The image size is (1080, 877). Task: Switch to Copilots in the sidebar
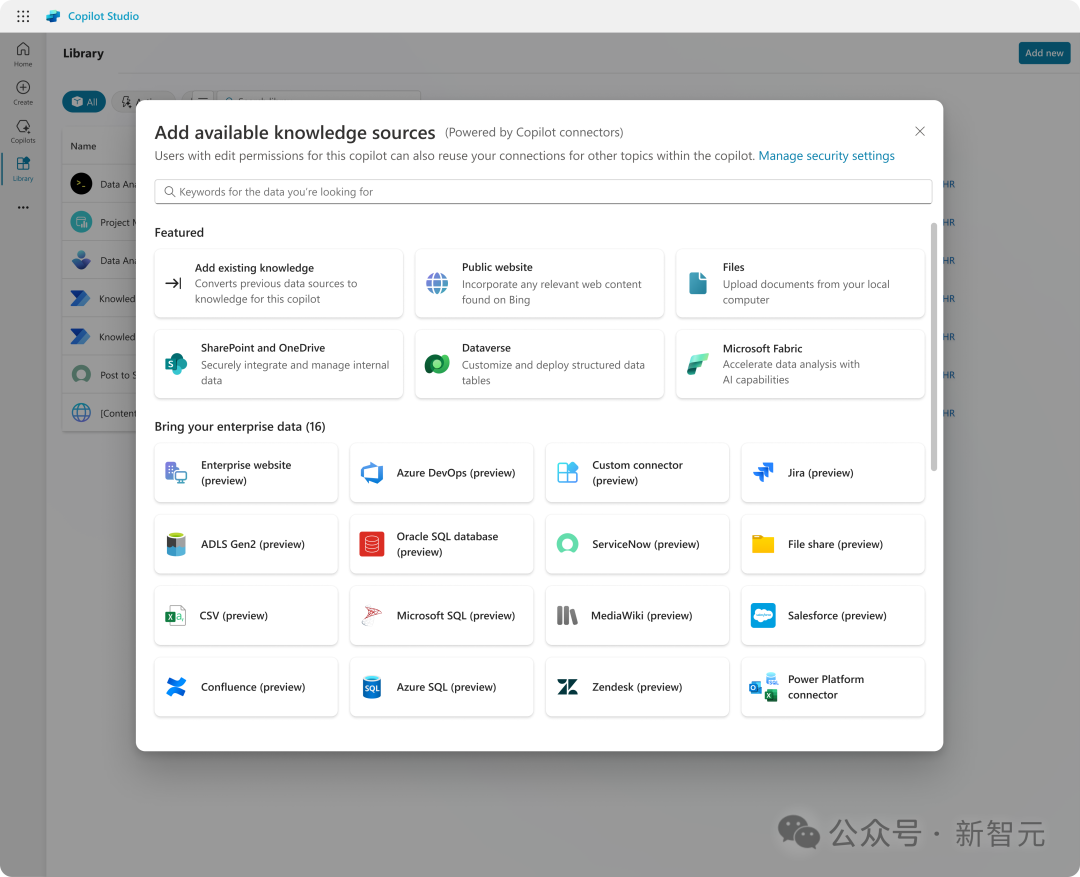[x=23, y=131]
